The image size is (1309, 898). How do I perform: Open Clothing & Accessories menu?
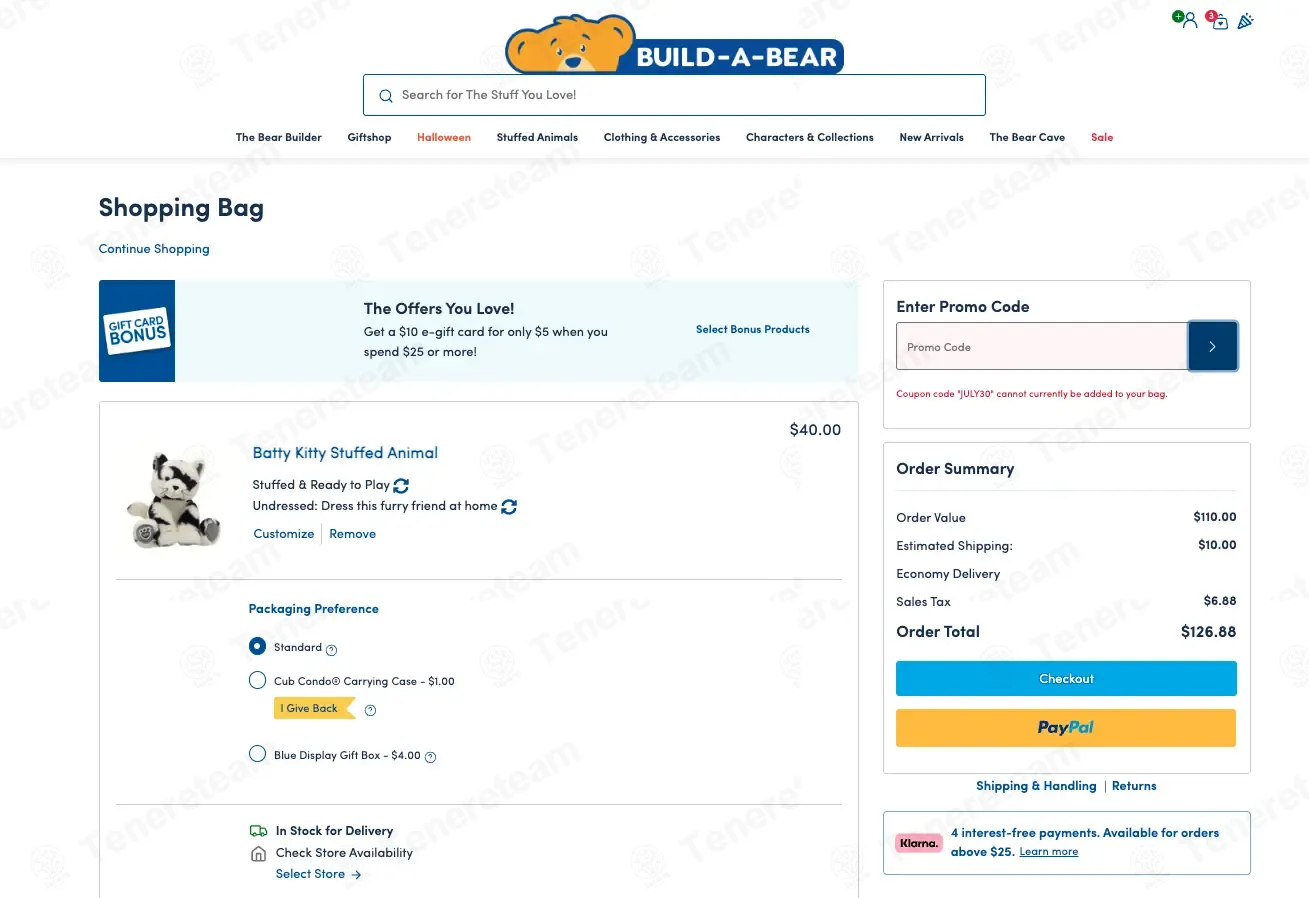[x=662, y=137]
